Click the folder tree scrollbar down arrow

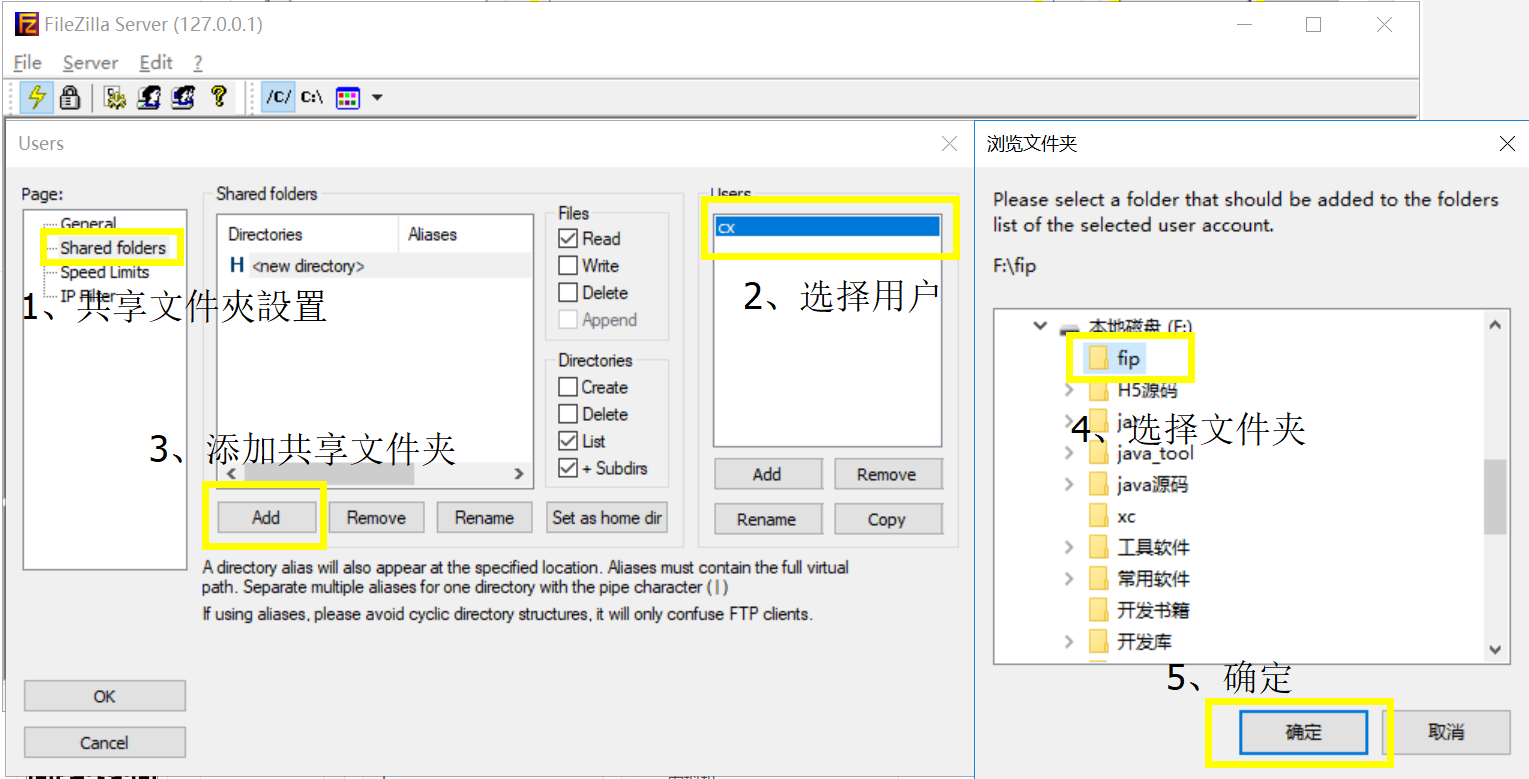[1495, 650]
